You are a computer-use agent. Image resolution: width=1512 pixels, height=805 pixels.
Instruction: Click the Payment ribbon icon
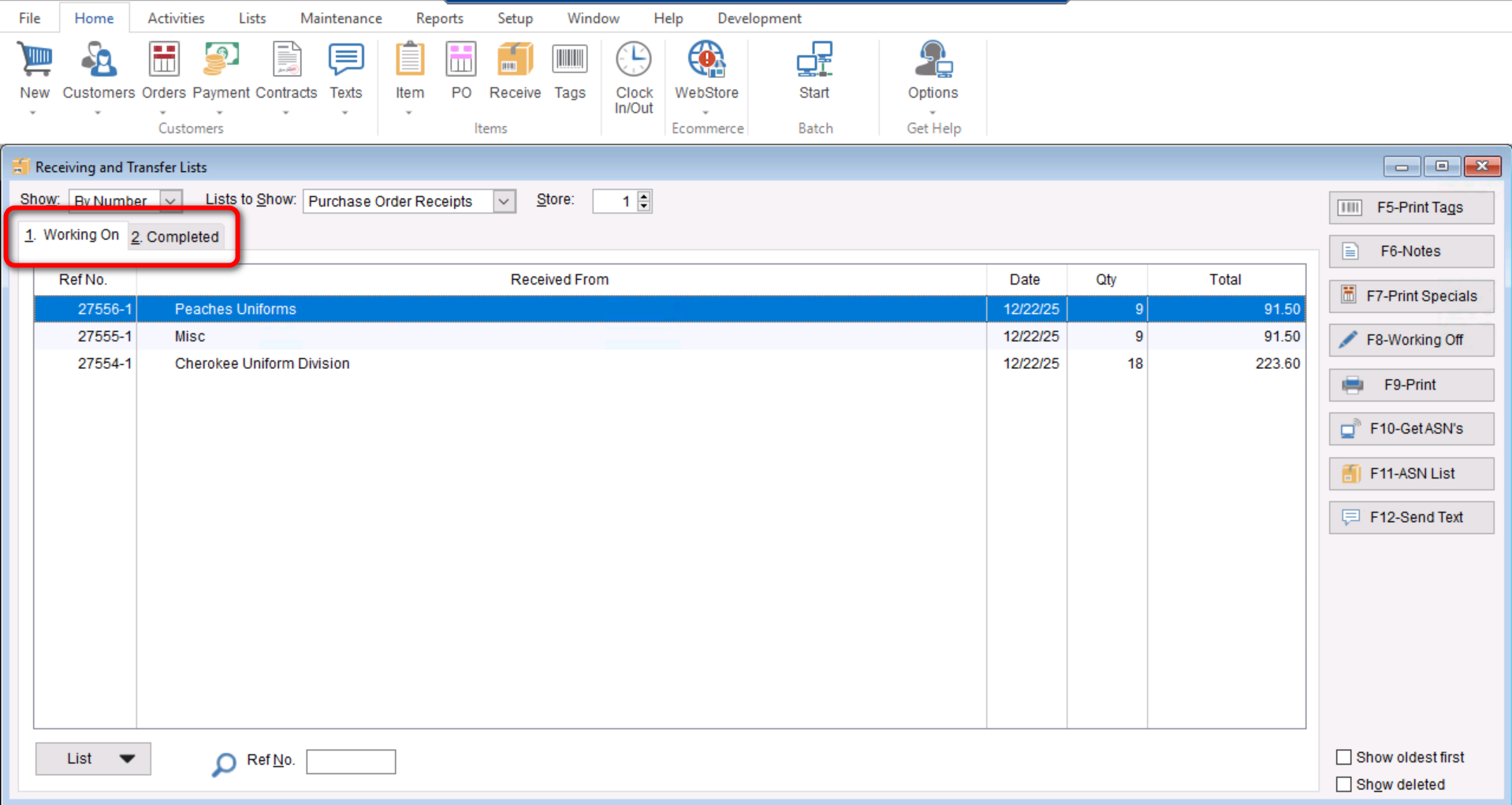tap(221, 61)
